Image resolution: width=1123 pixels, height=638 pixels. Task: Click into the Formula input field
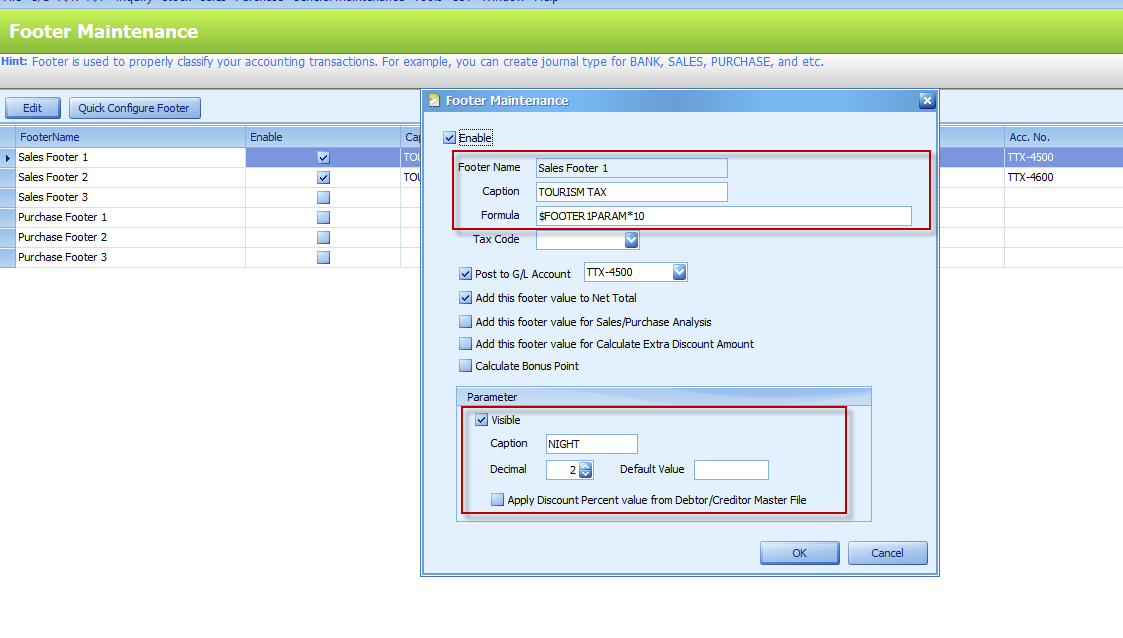coord(723,216)
